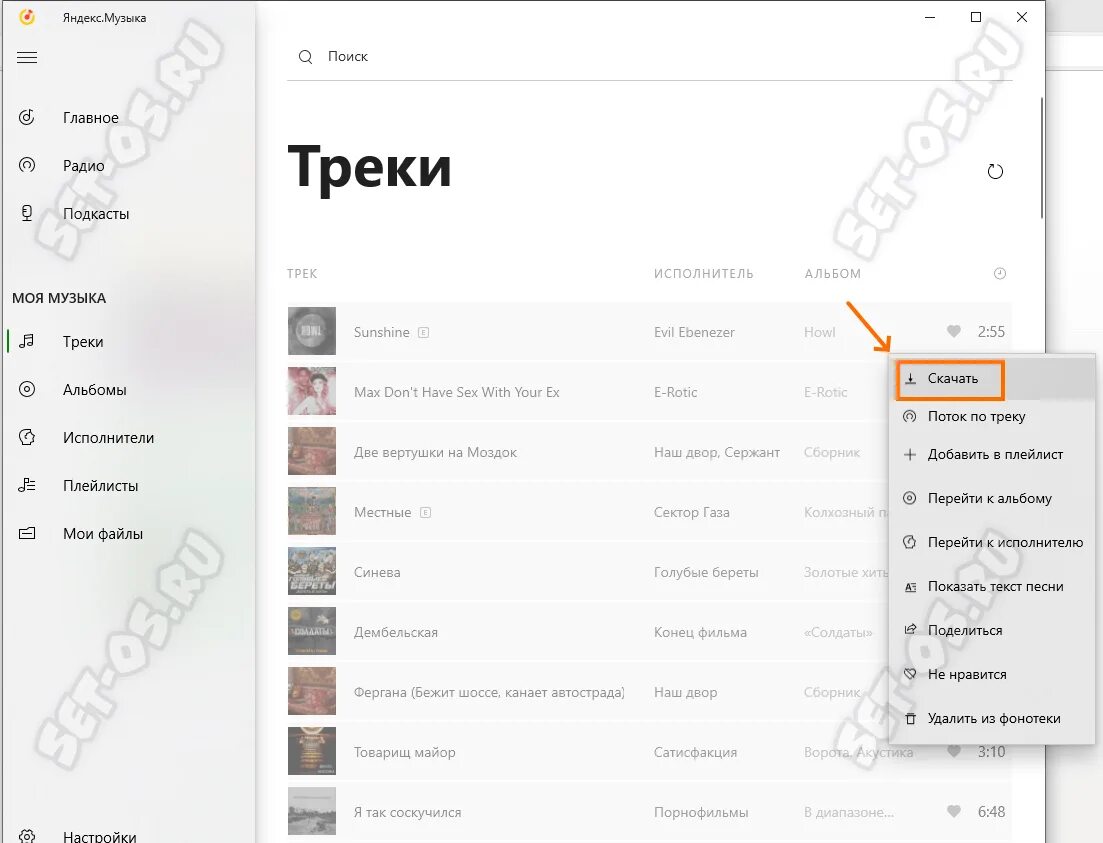
Task: Click the Поиск search field
Action: tap(649, 57)
